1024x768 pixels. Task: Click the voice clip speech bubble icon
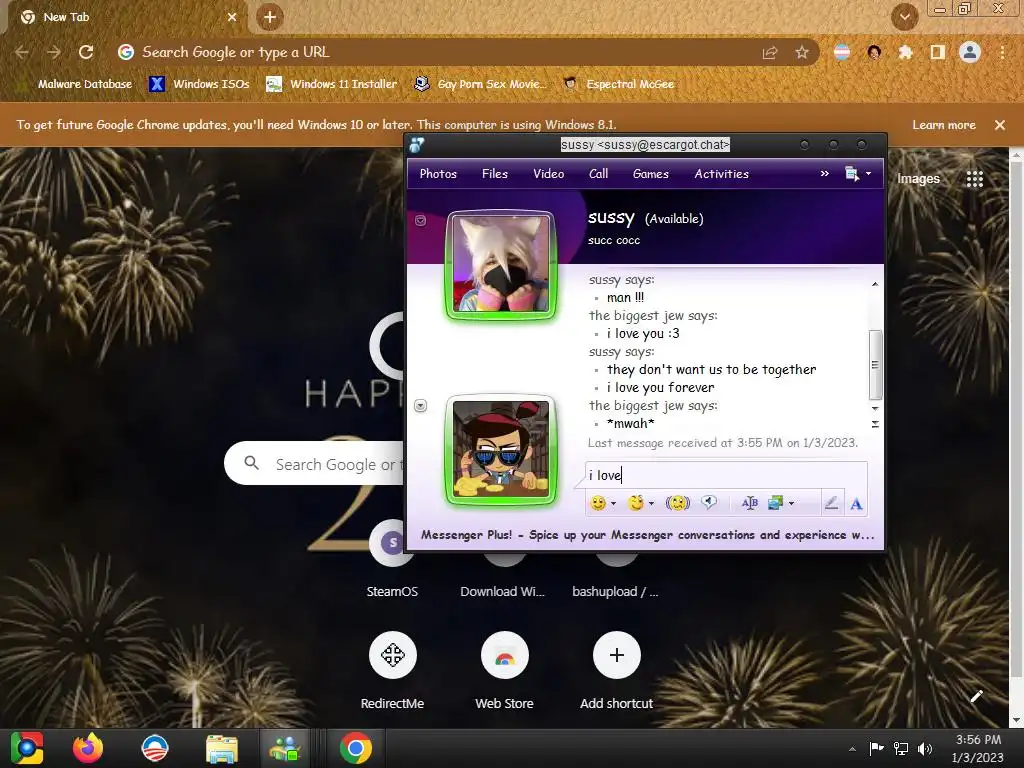pyautogui.click(x=709, y=502)
